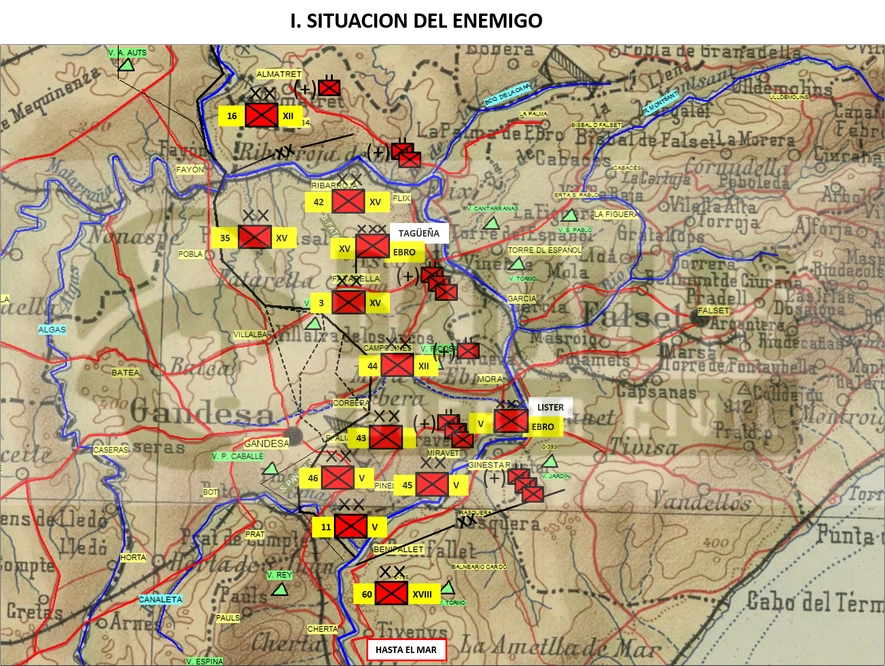Select the blue CANALETA river label
The image size is (885, 666).
point(161,599)
